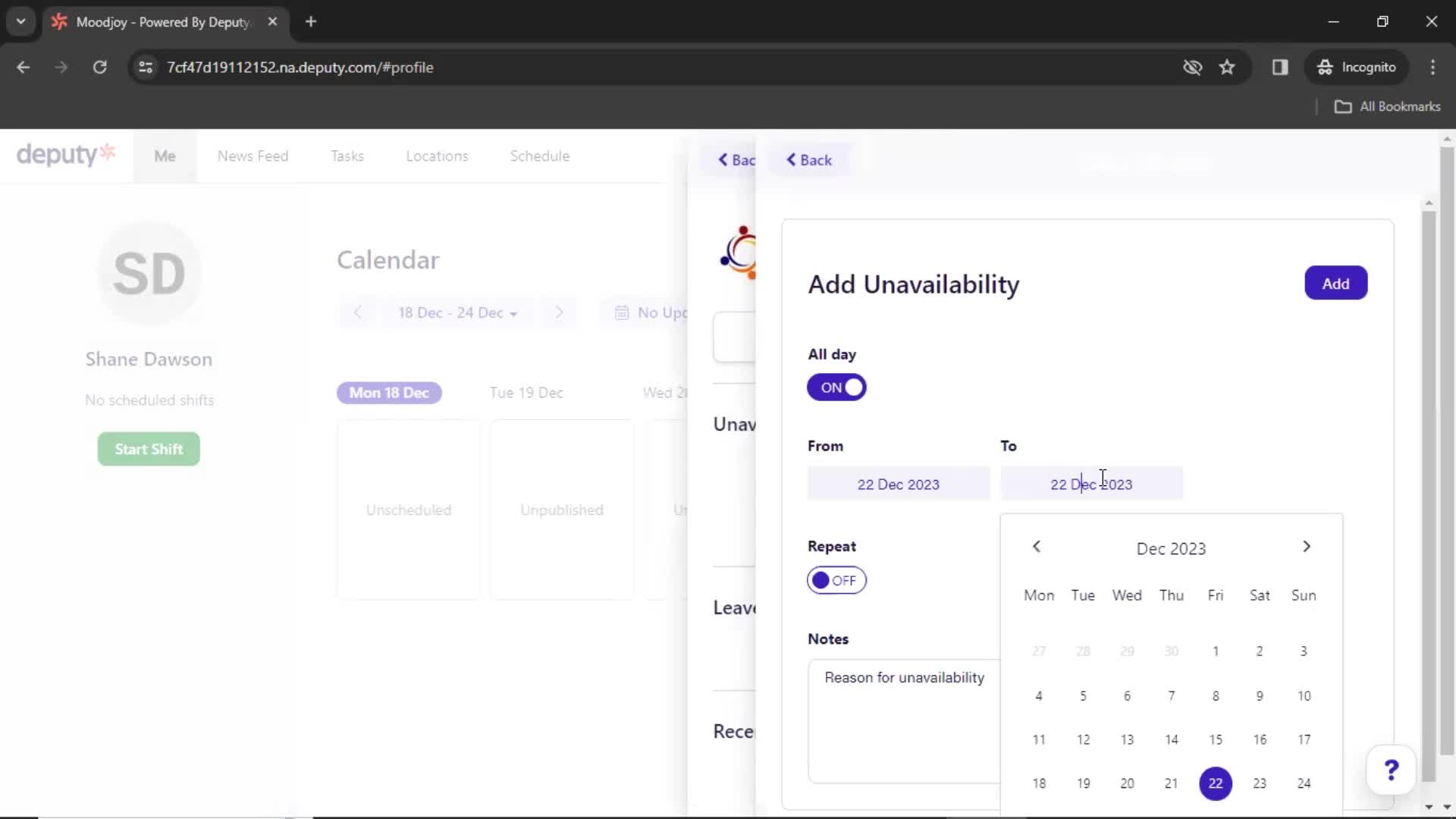Image resolution: width=1456 pixels, height=819 pixels.
Task: Select December 24 on the calendar
Action: pyautogui.click(x=1305, y=783)
